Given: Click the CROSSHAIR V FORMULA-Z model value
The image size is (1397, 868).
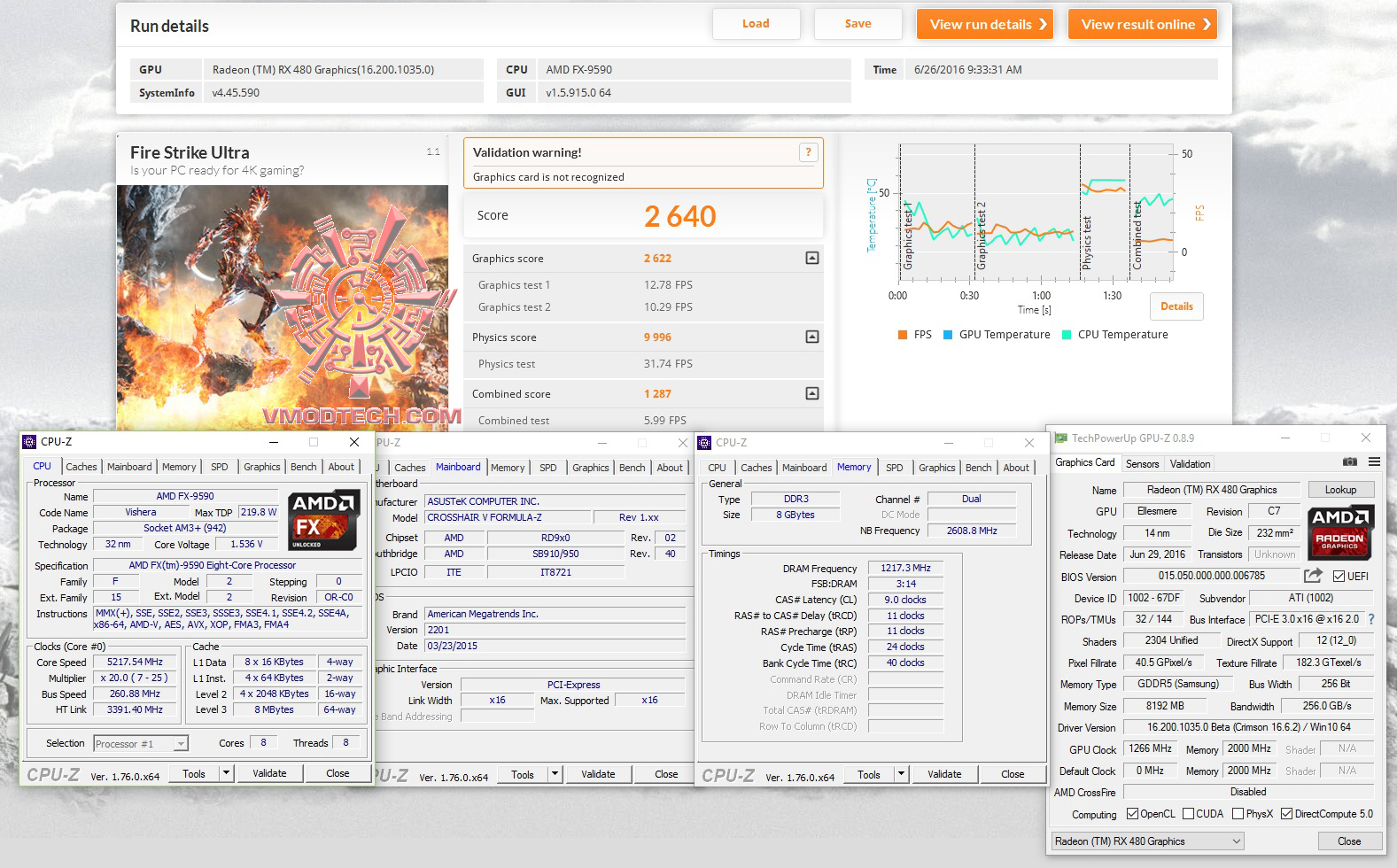Looking at the screenshot, I should [x=508, y=517].
